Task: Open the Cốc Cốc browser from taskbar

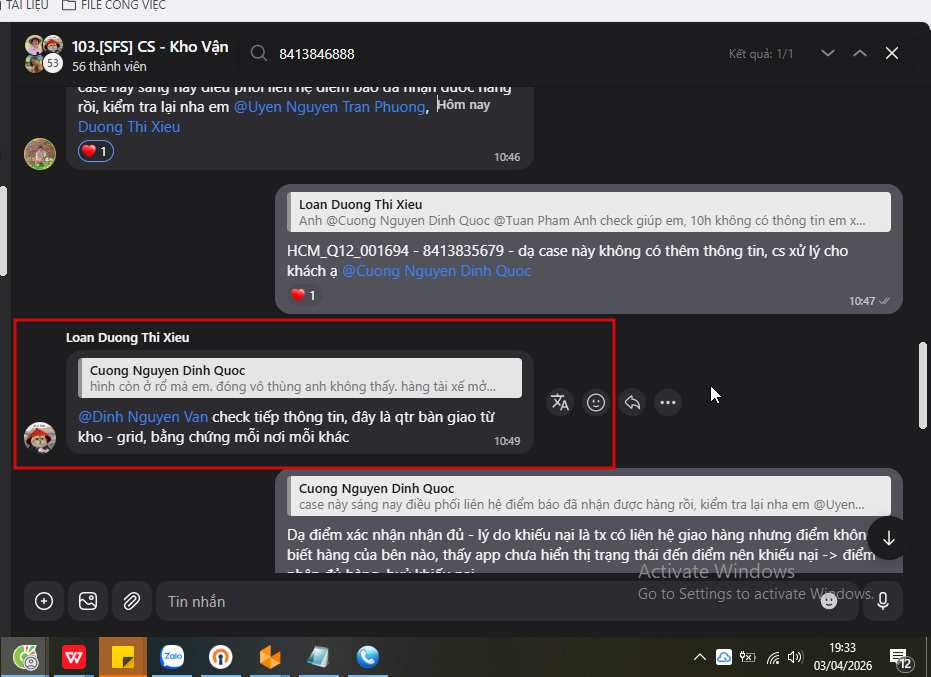Action: (24, 657)
